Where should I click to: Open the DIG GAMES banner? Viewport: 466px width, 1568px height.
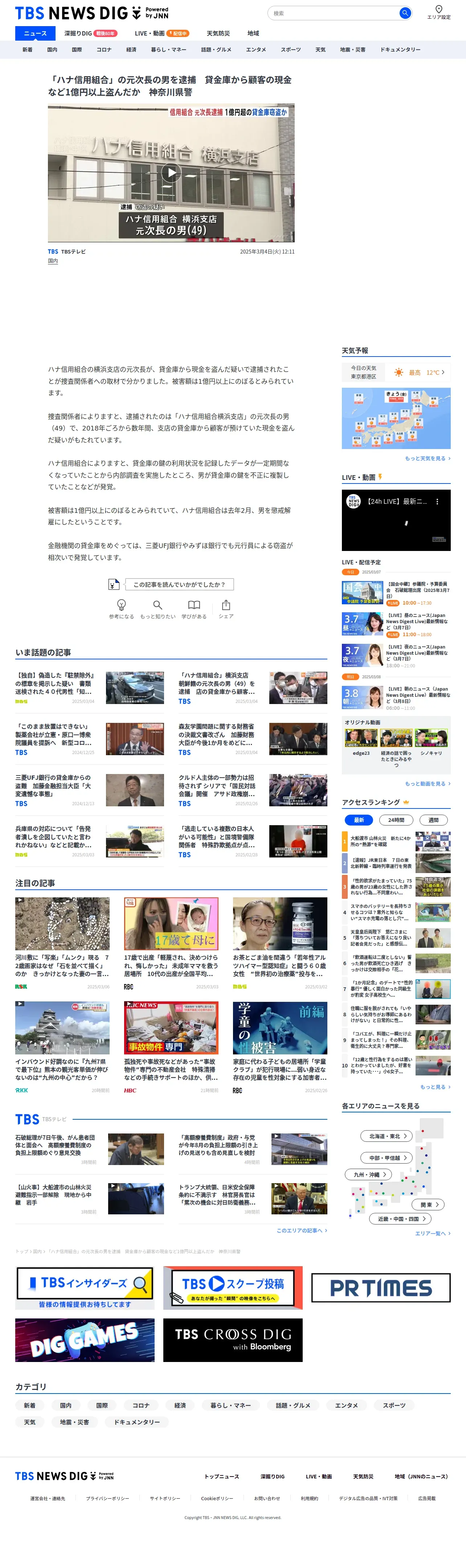(85, 1340)
